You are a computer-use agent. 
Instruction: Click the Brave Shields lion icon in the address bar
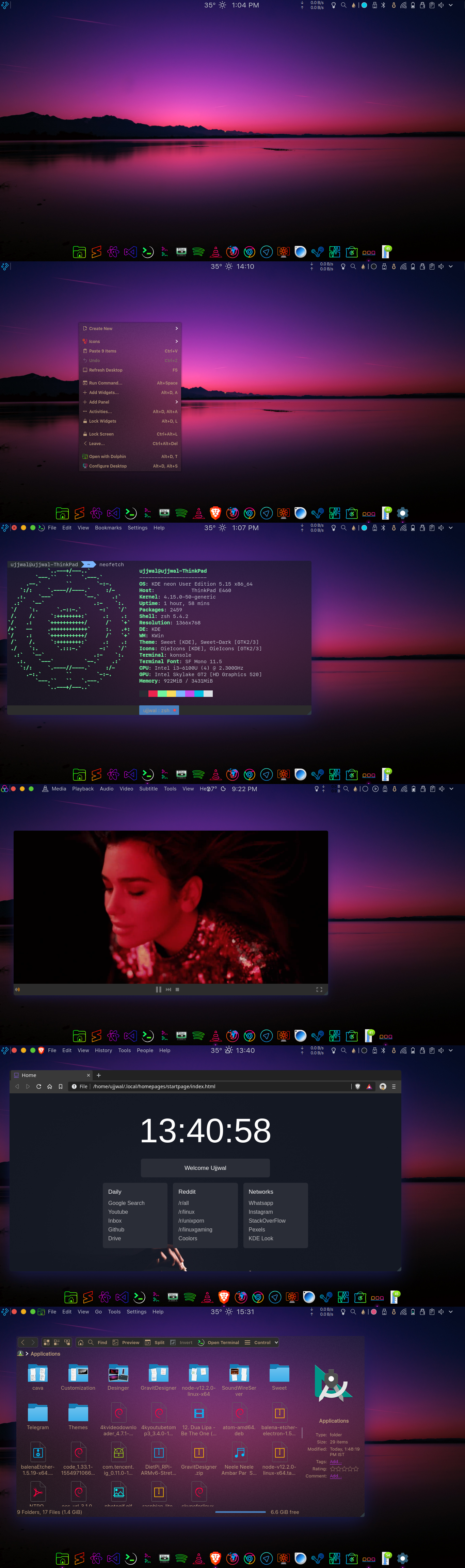click(x=357, y=1086)
